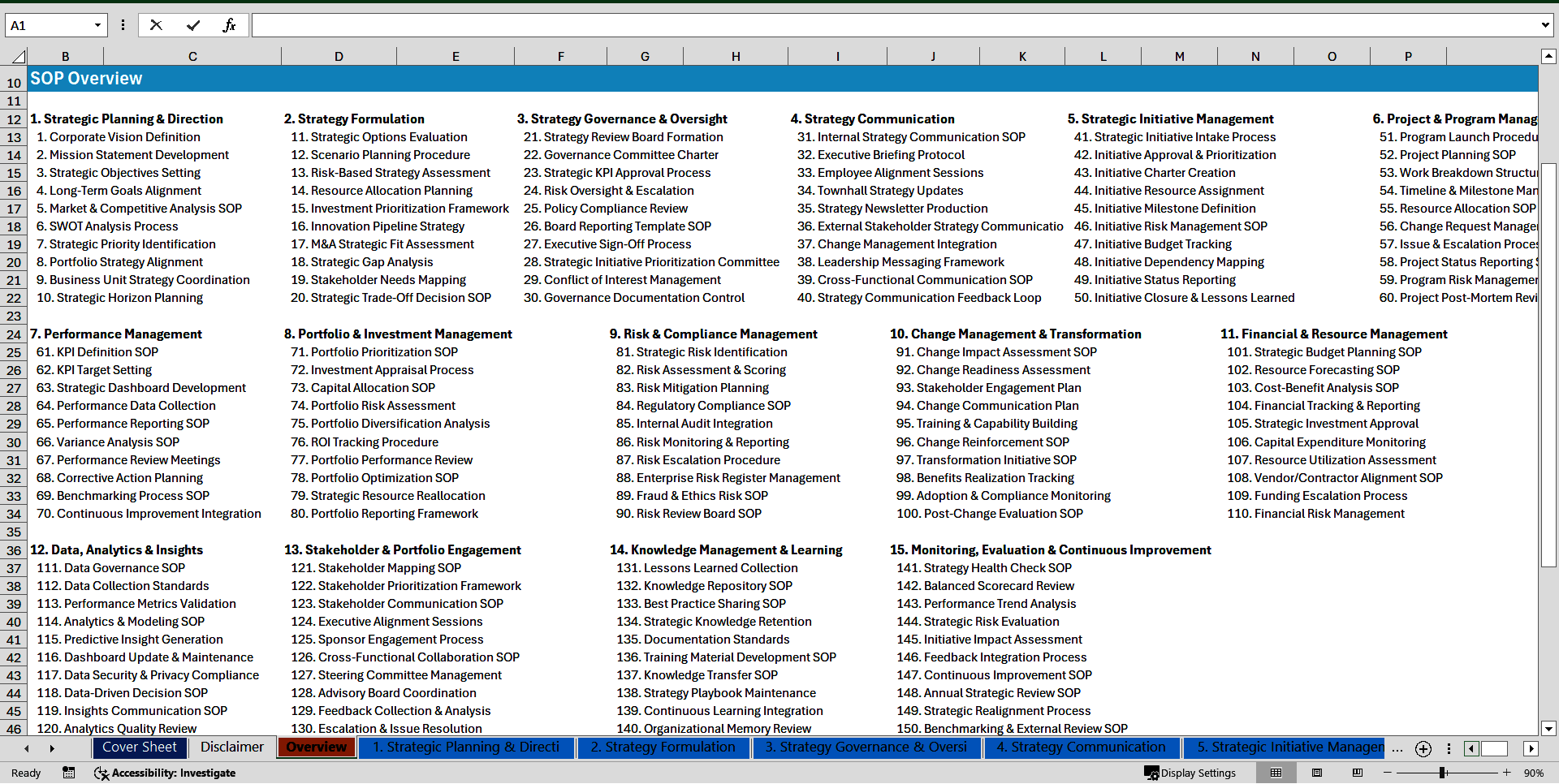Open the Name Box dropdown arrow

pyautogui.click(x=97, y=25)
